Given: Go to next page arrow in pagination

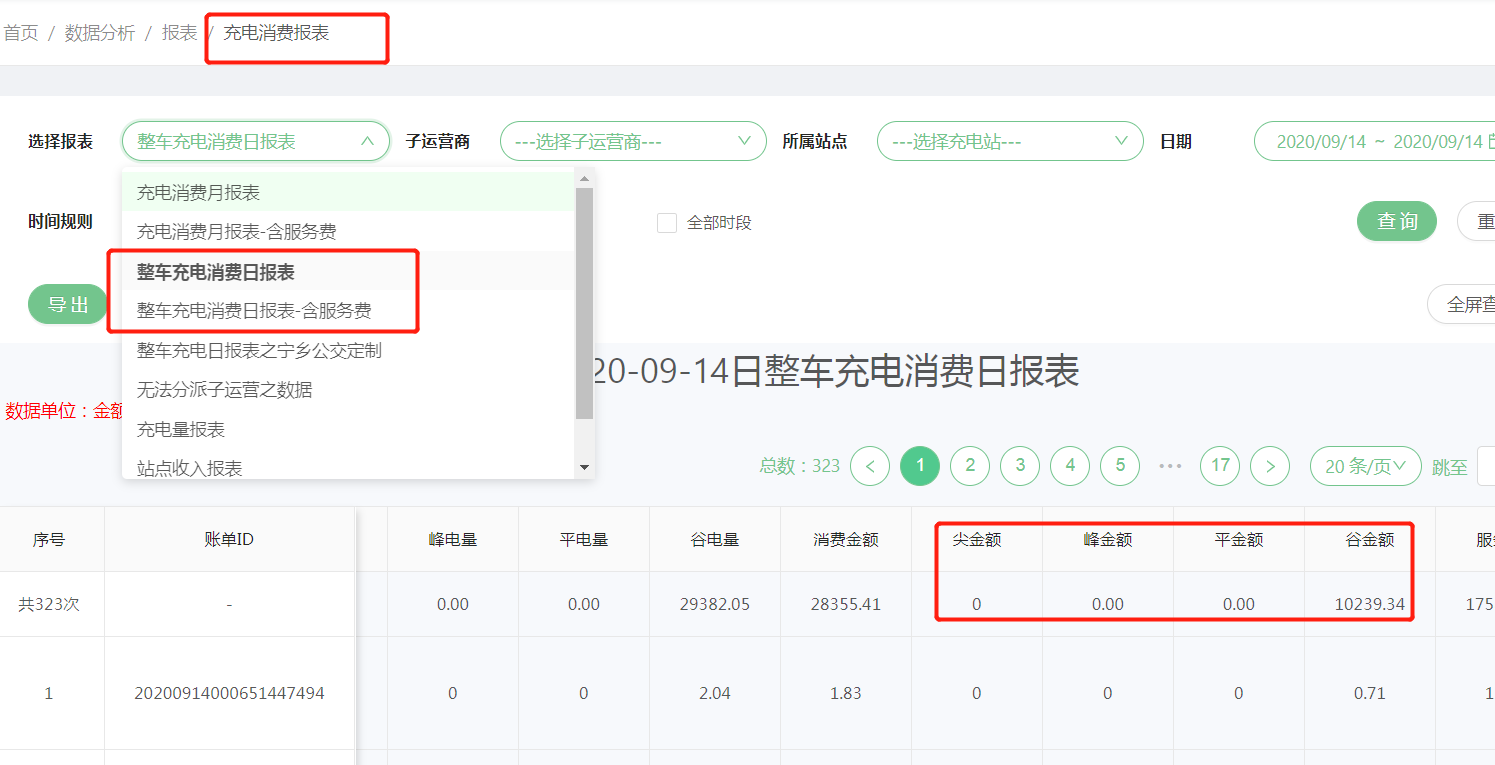Looking at the screenshot, I should coord(1270,466).
